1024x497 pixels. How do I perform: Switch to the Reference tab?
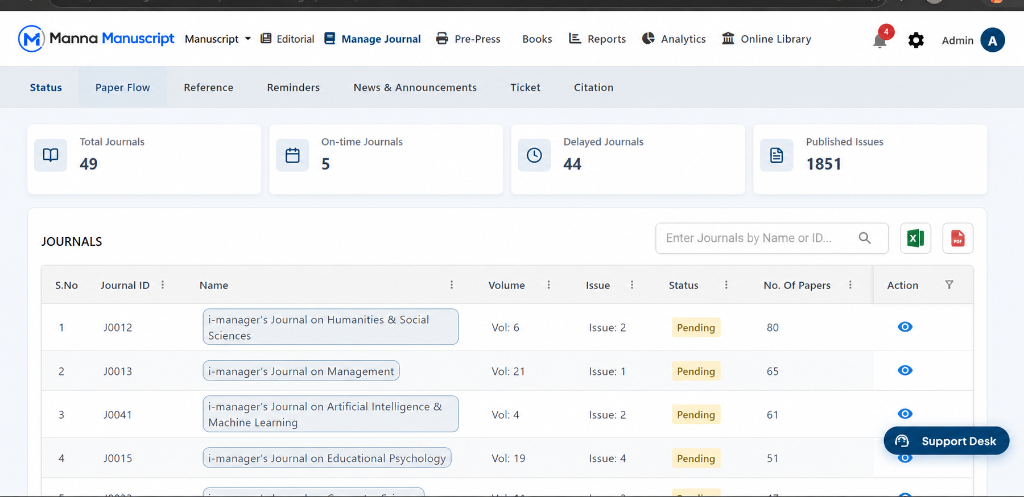[x=208, y=88]
